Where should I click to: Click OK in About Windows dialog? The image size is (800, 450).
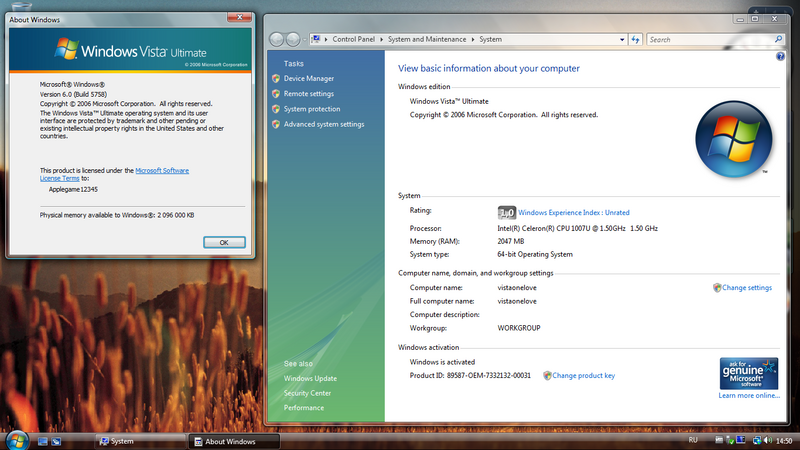coord(224,242)
